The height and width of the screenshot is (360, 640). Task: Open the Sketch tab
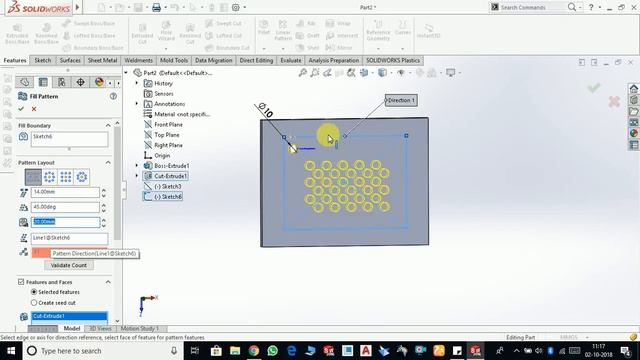point(43,60)
